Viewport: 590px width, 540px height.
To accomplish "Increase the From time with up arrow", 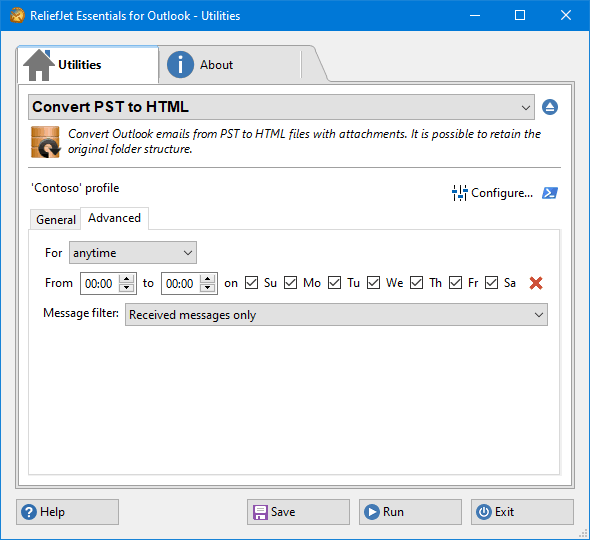I will click(x=127, y=279).
